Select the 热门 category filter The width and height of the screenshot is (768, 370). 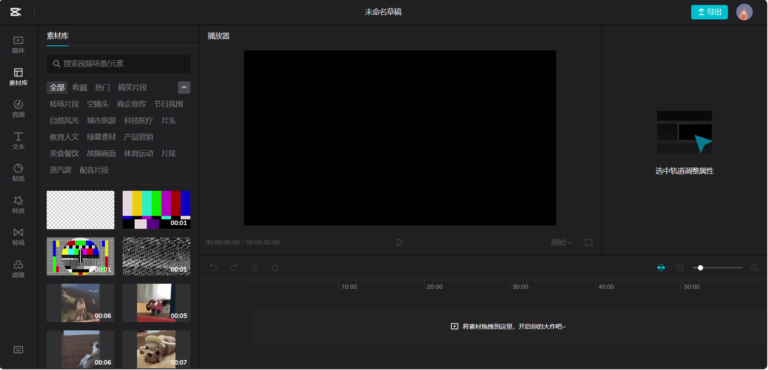tap(102, 88)
